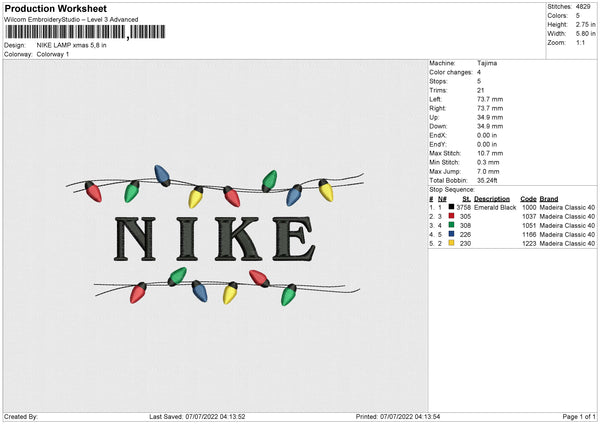Click the 'Page 1 of 1' text
600x424 pixels.
tap(579, 416)
